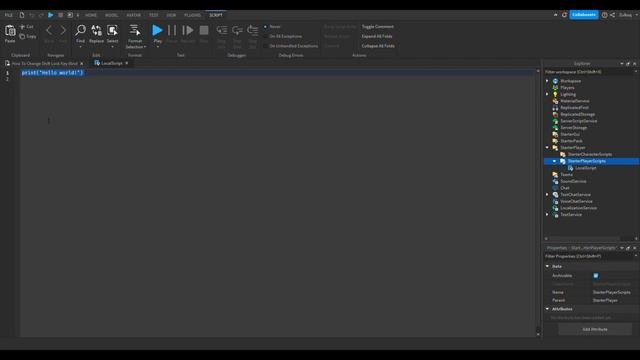Screen dimensions: 640x360
Task: Click the notification icon left of Collaborate
Action: click(x=564, y=15)
